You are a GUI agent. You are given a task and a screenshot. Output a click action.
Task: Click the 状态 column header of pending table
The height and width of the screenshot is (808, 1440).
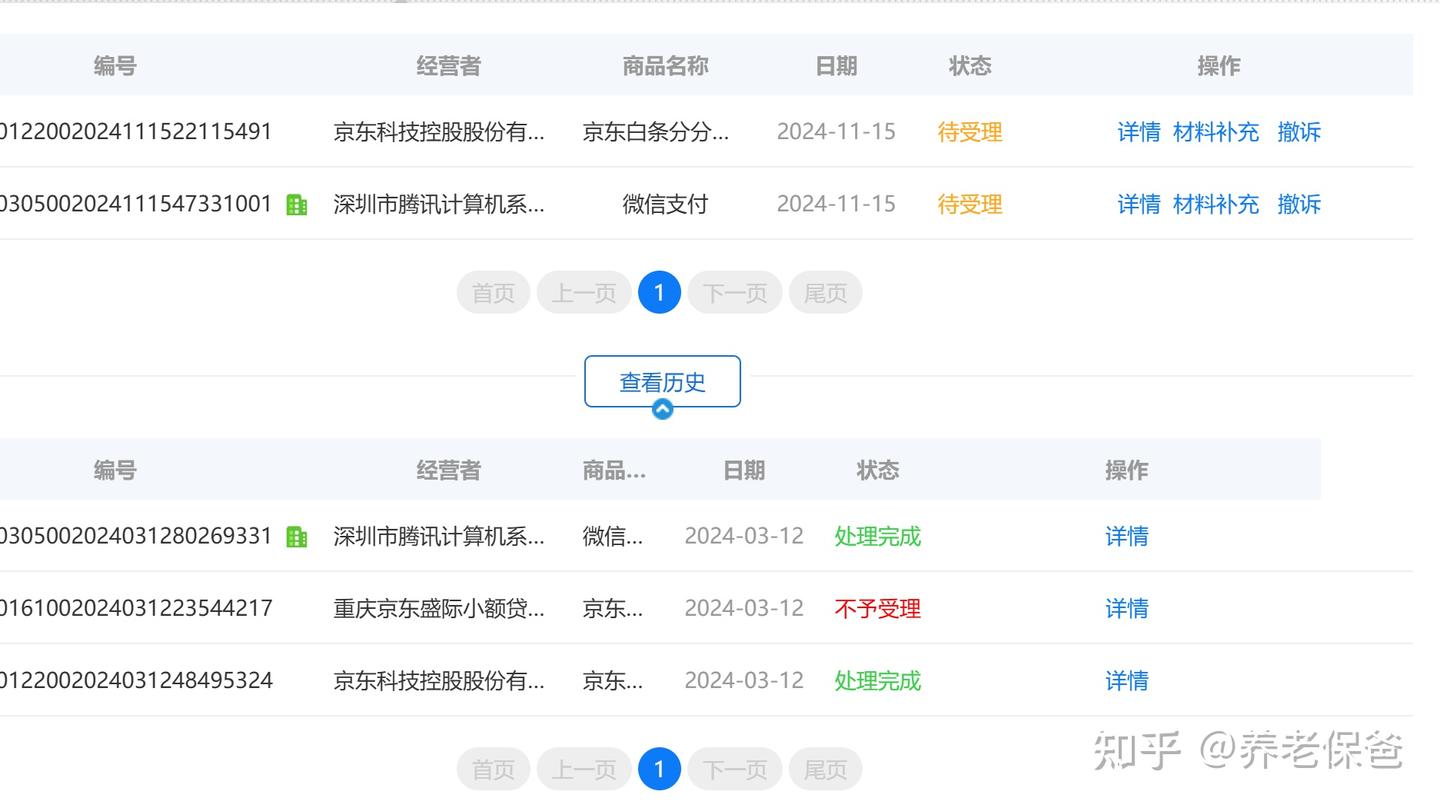pos(970,66)
